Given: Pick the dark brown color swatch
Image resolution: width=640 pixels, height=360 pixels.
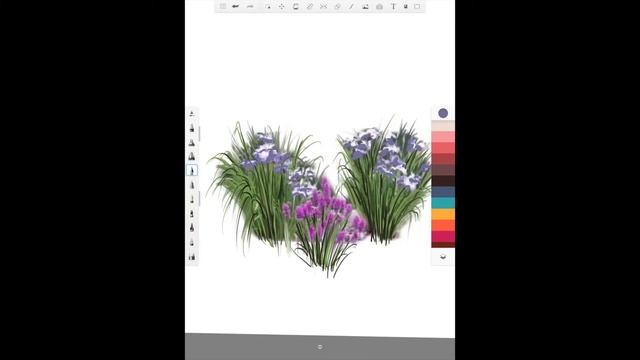Looking at the screenshot, I should 443,181.
